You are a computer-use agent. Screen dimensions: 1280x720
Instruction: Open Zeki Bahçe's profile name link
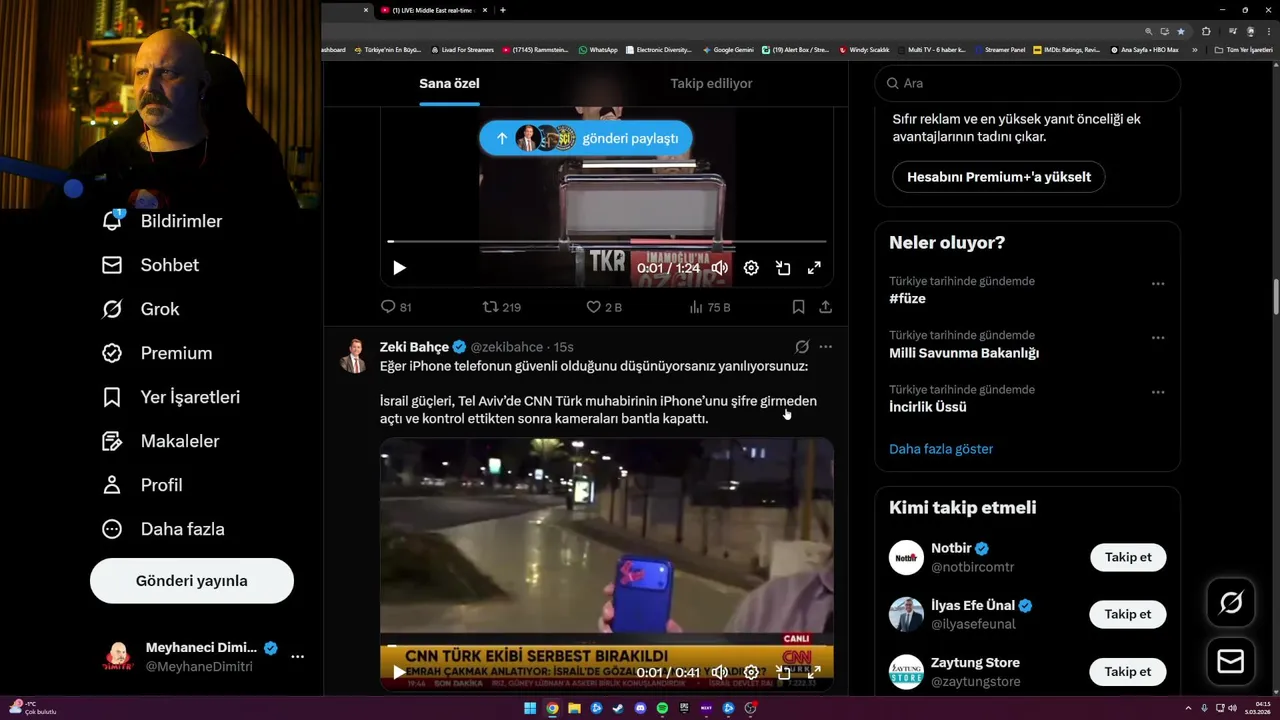[414, 347]
